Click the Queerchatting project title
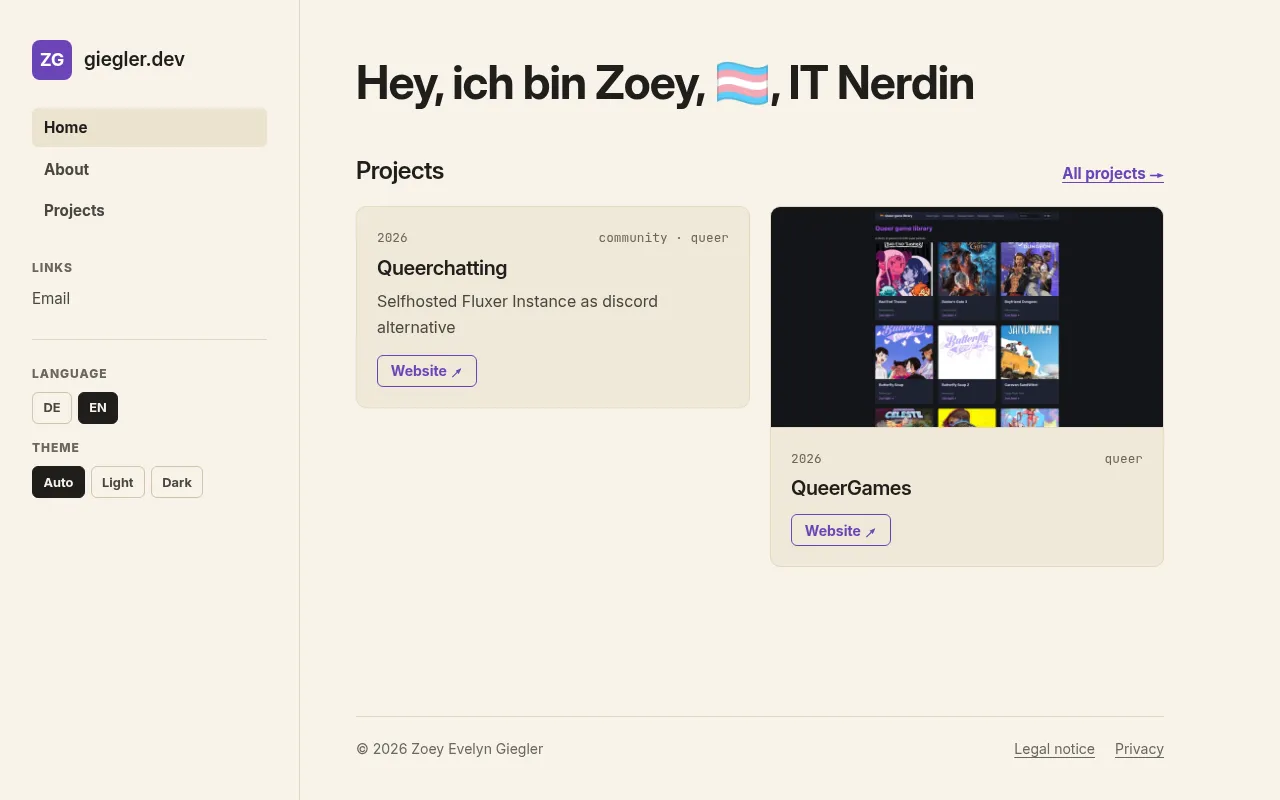Image resolution: width=1280 pixels, height=800 pixels. [x=442, y=268]
